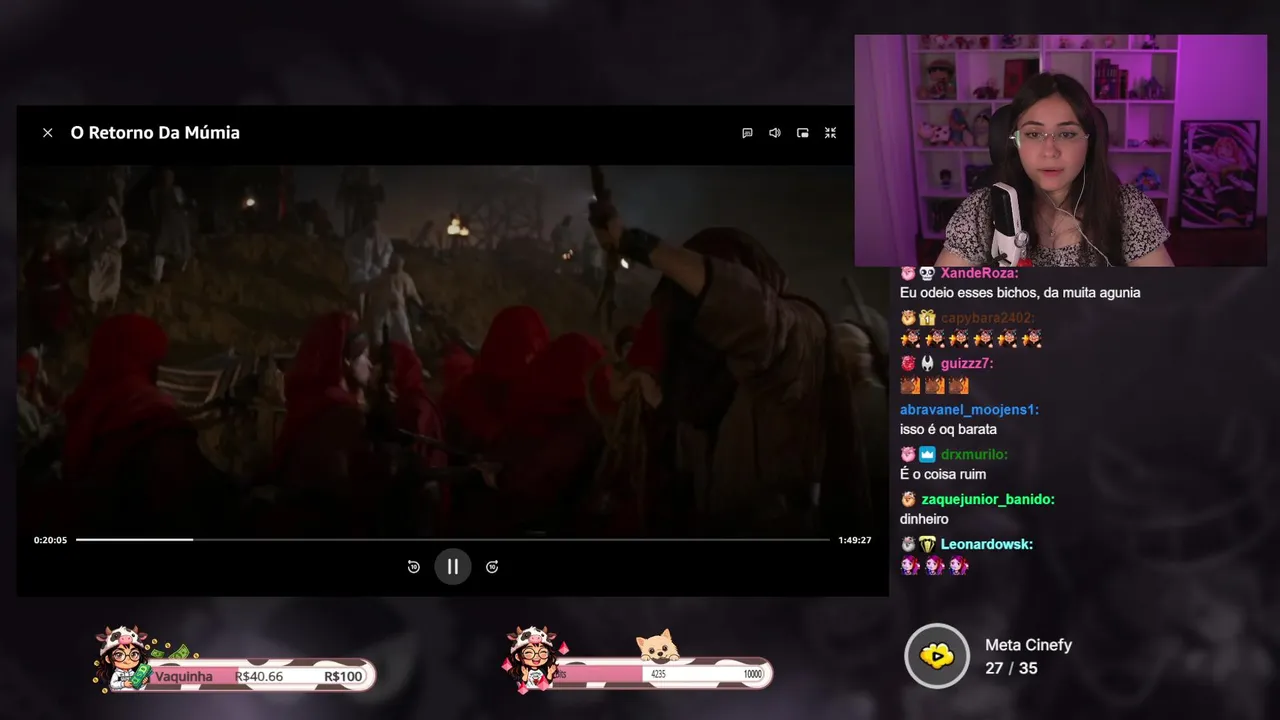Click the badge icon beside guizzz7

[928, 363]
